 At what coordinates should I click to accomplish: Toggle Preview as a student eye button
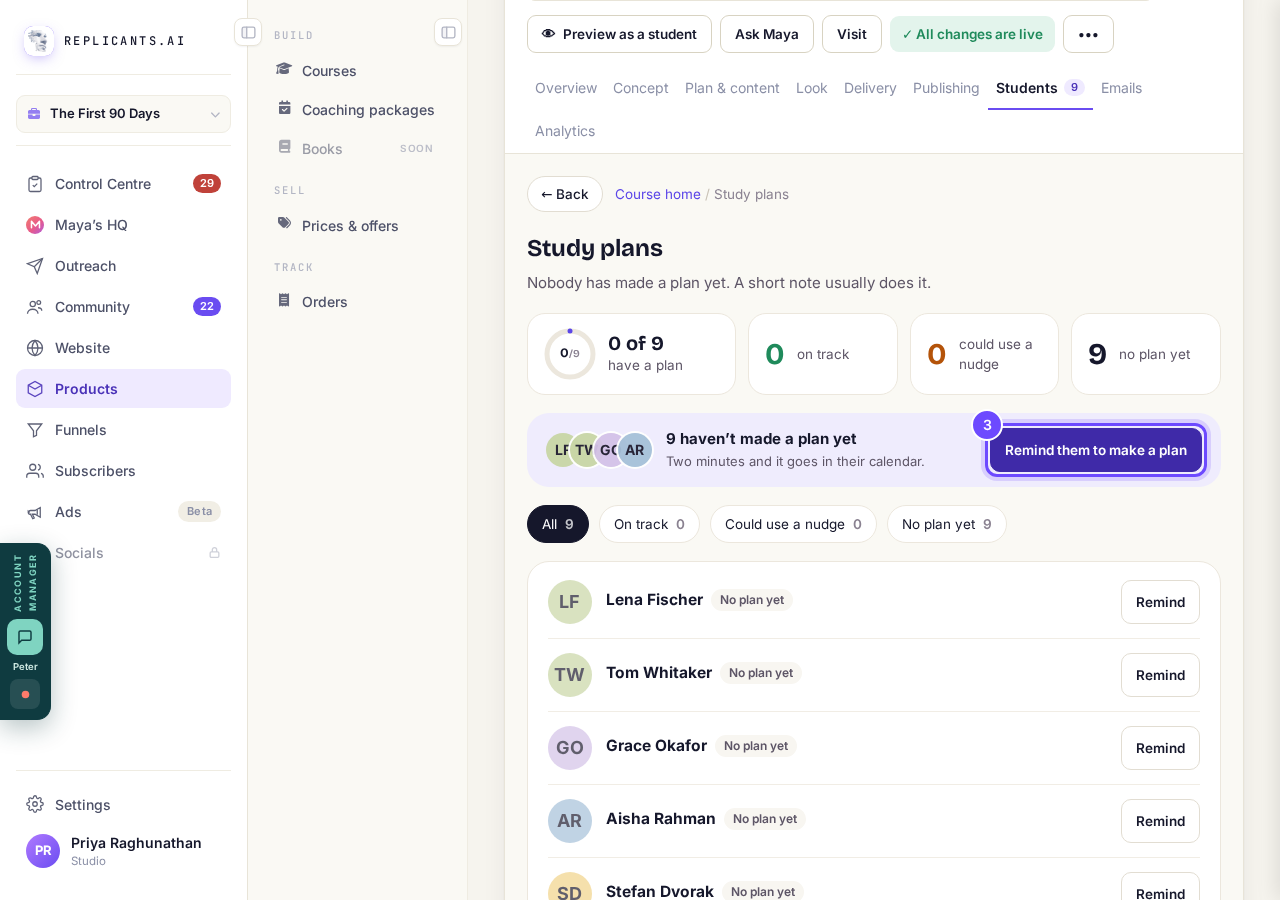pyautogui.click(x=619, y=34)
